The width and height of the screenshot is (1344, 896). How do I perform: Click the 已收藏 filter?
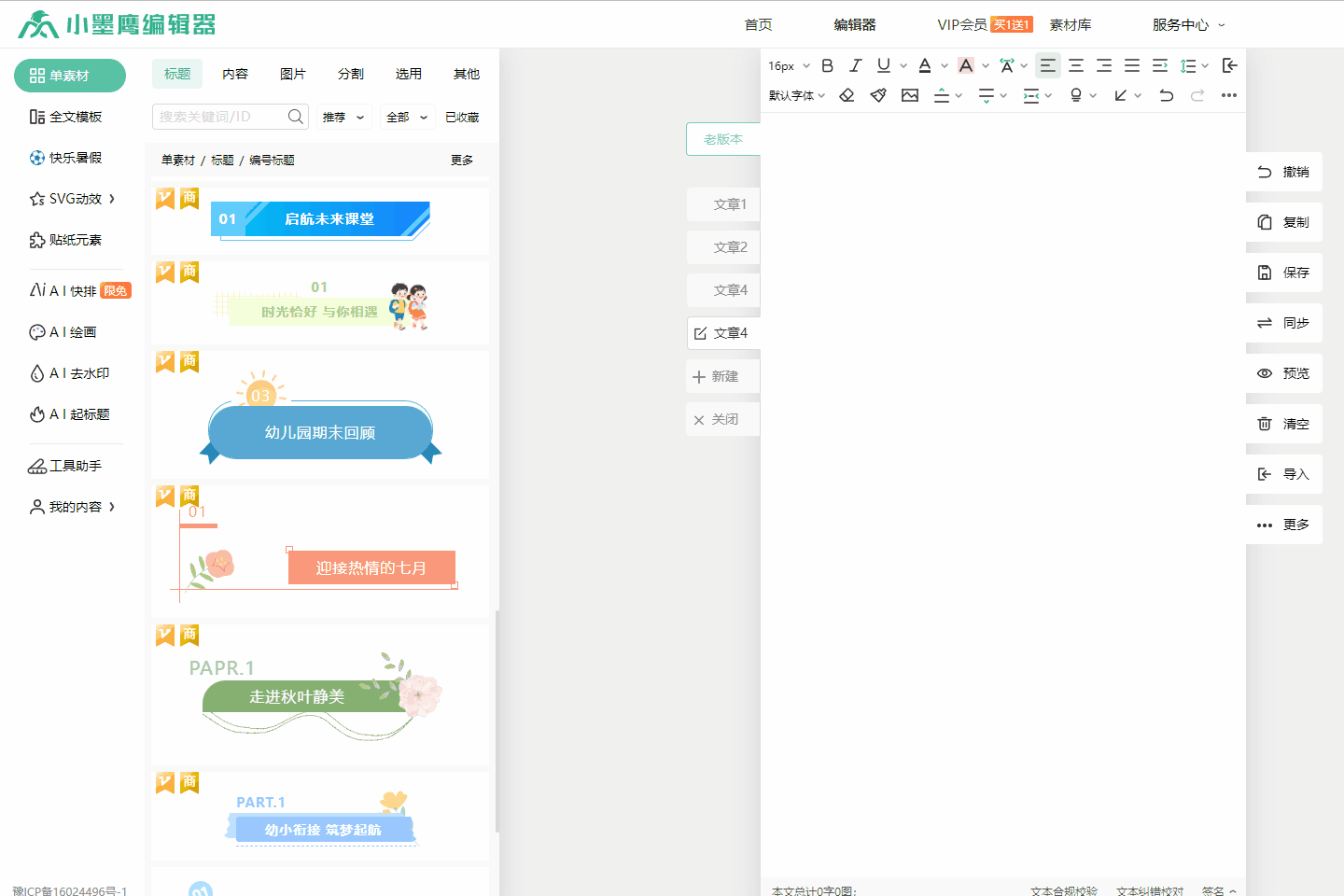pos(462,117)
